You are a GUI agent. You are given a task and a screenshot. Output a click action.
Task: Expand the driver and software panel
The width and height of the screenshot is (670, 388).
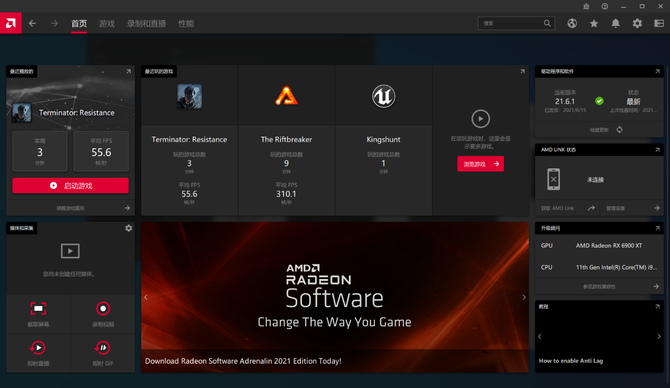coord(657,71)
